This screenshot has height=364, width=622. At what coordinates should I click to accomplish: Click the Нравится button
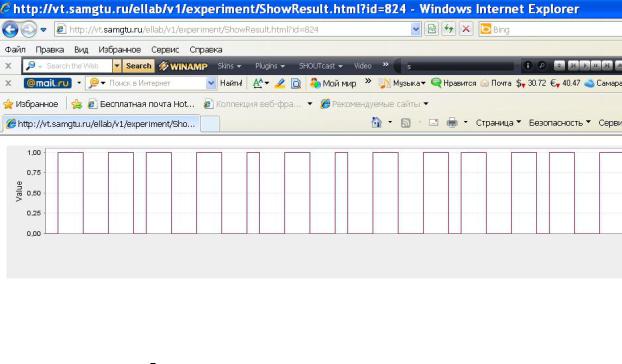[x=453, y=83]
